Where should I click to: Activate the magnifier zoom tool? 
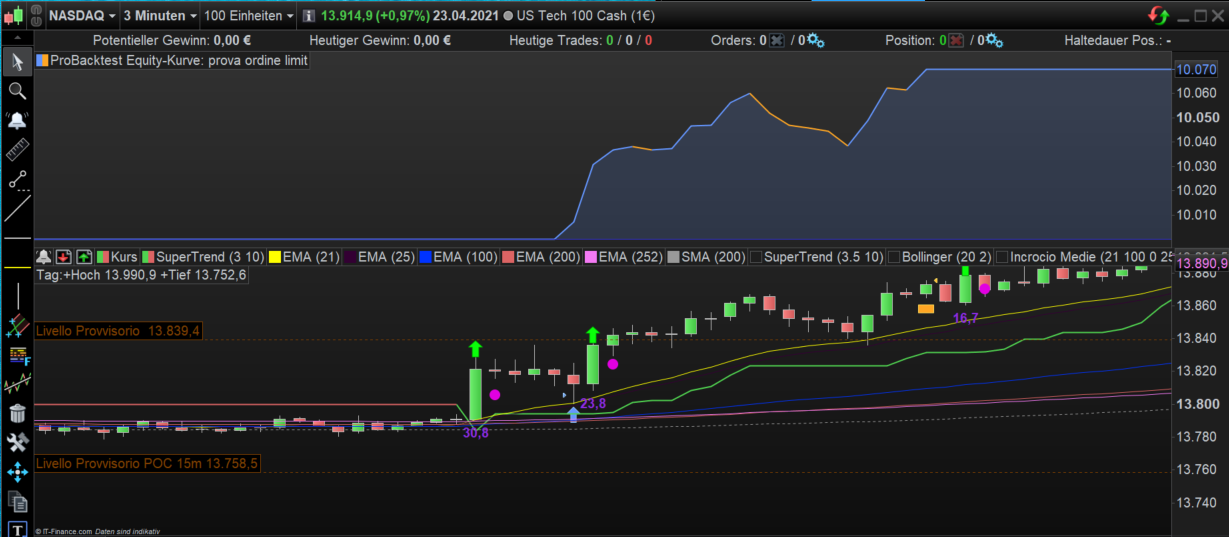click(17, 91)
